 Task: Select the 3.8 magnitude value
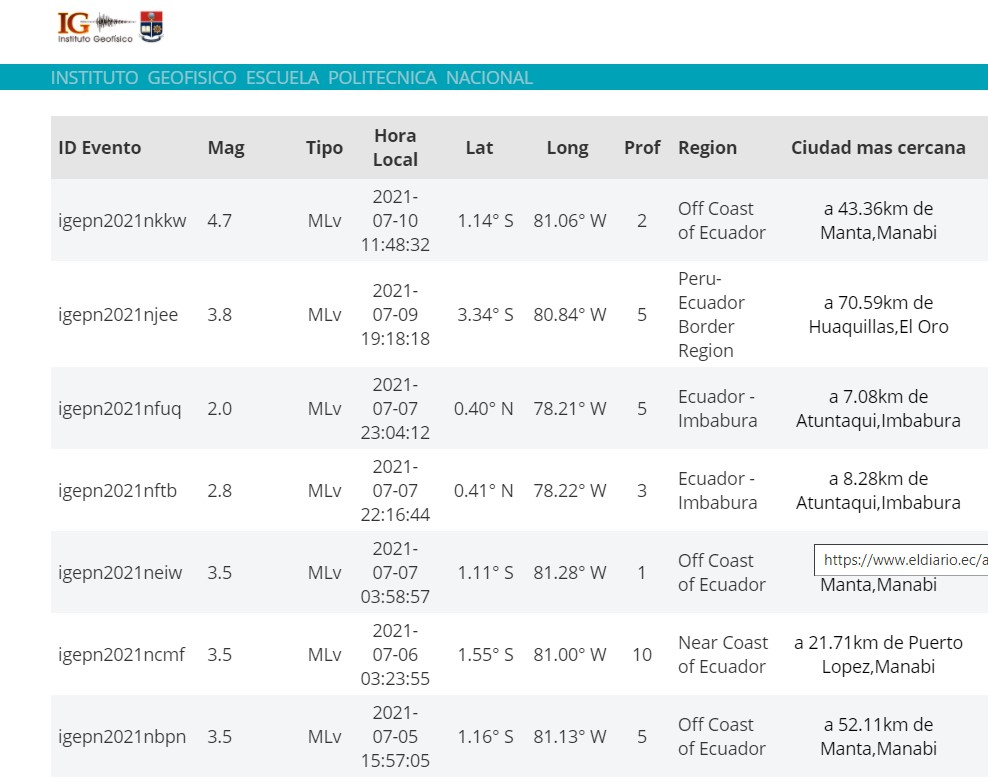pos(219,314)
